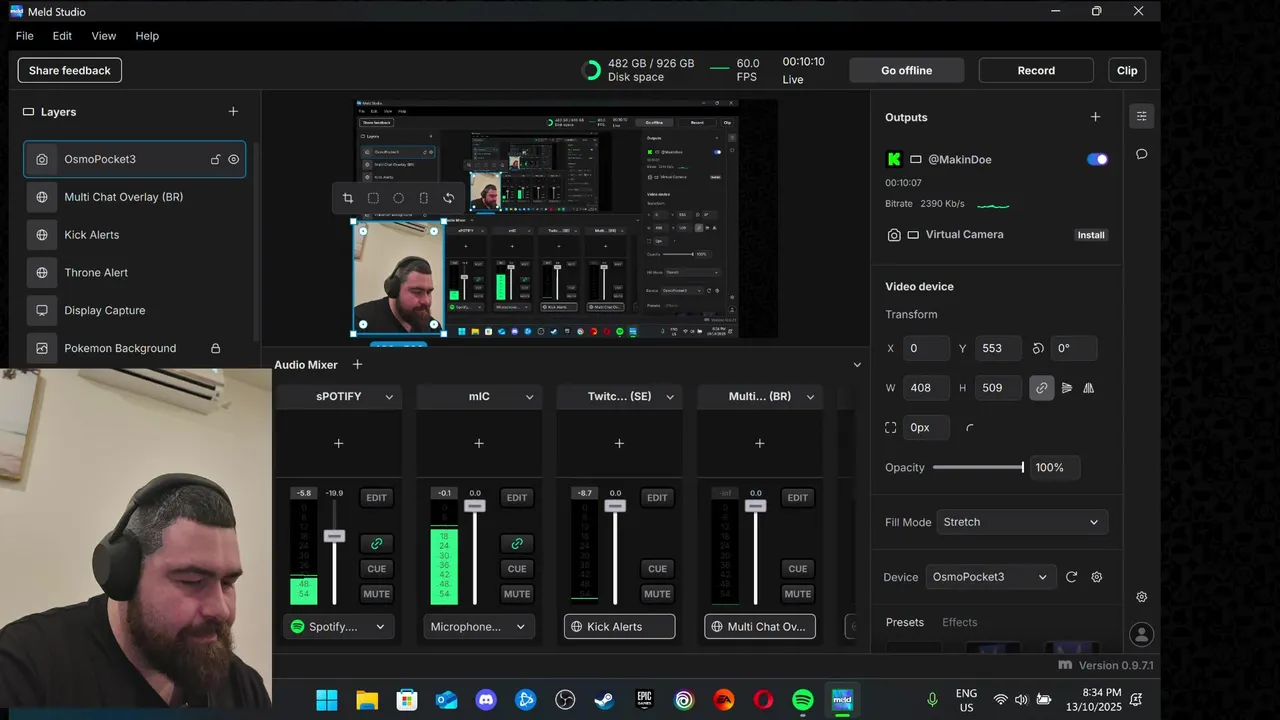Flip the video horizontally
1280x720 pixels.
[1089, 388]
